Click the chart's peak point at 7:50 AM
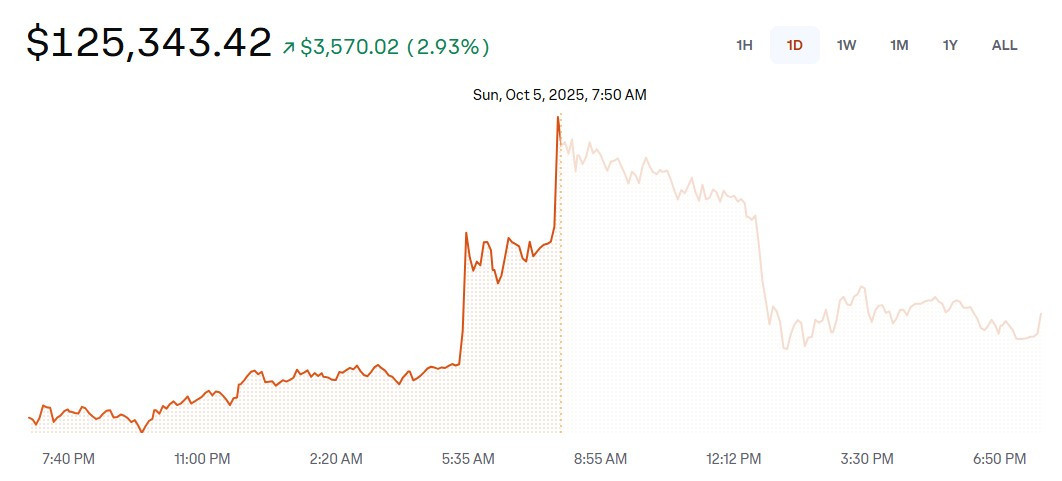This screenshot has height=481, width=1062. (x=558, y=117)
